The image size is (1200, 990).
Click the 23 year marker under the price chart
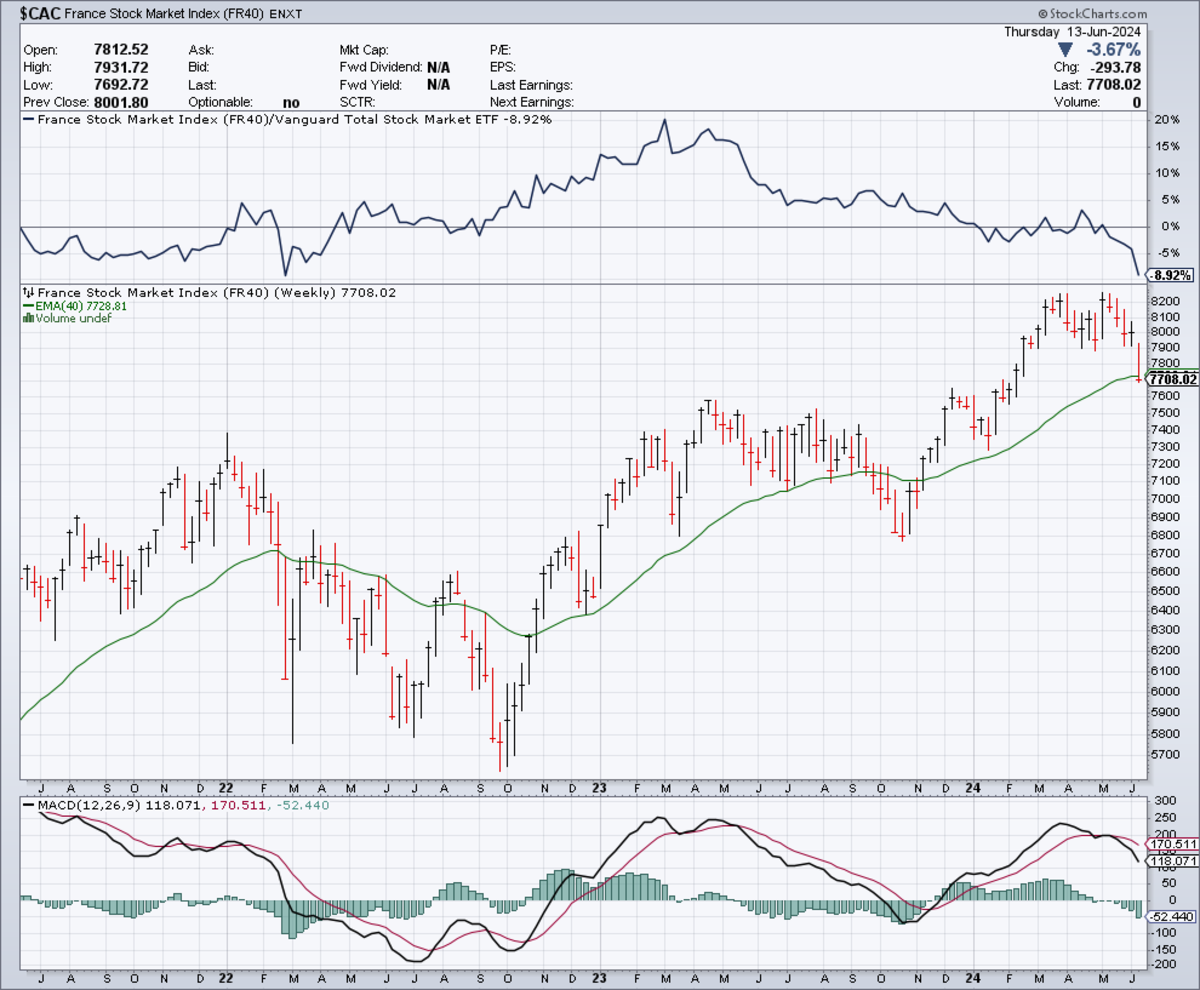tap(600, 788)
